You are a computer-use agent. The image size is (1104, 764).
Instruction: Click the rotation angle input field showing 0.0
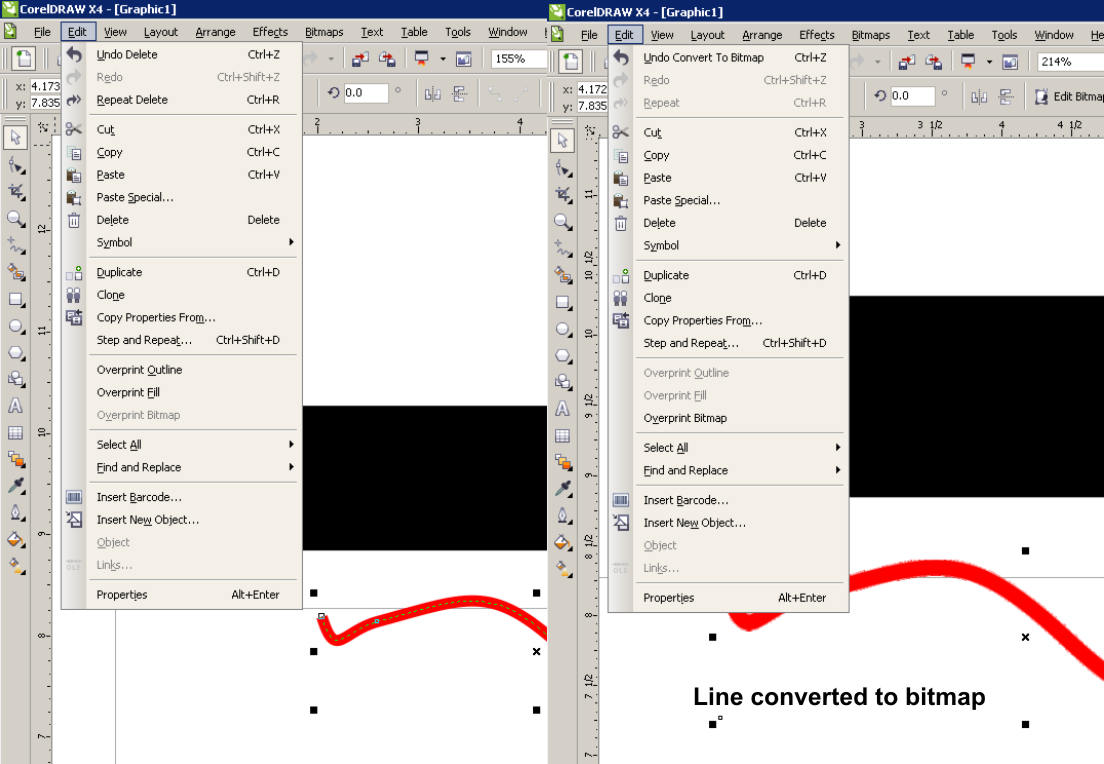coord(365,92)
